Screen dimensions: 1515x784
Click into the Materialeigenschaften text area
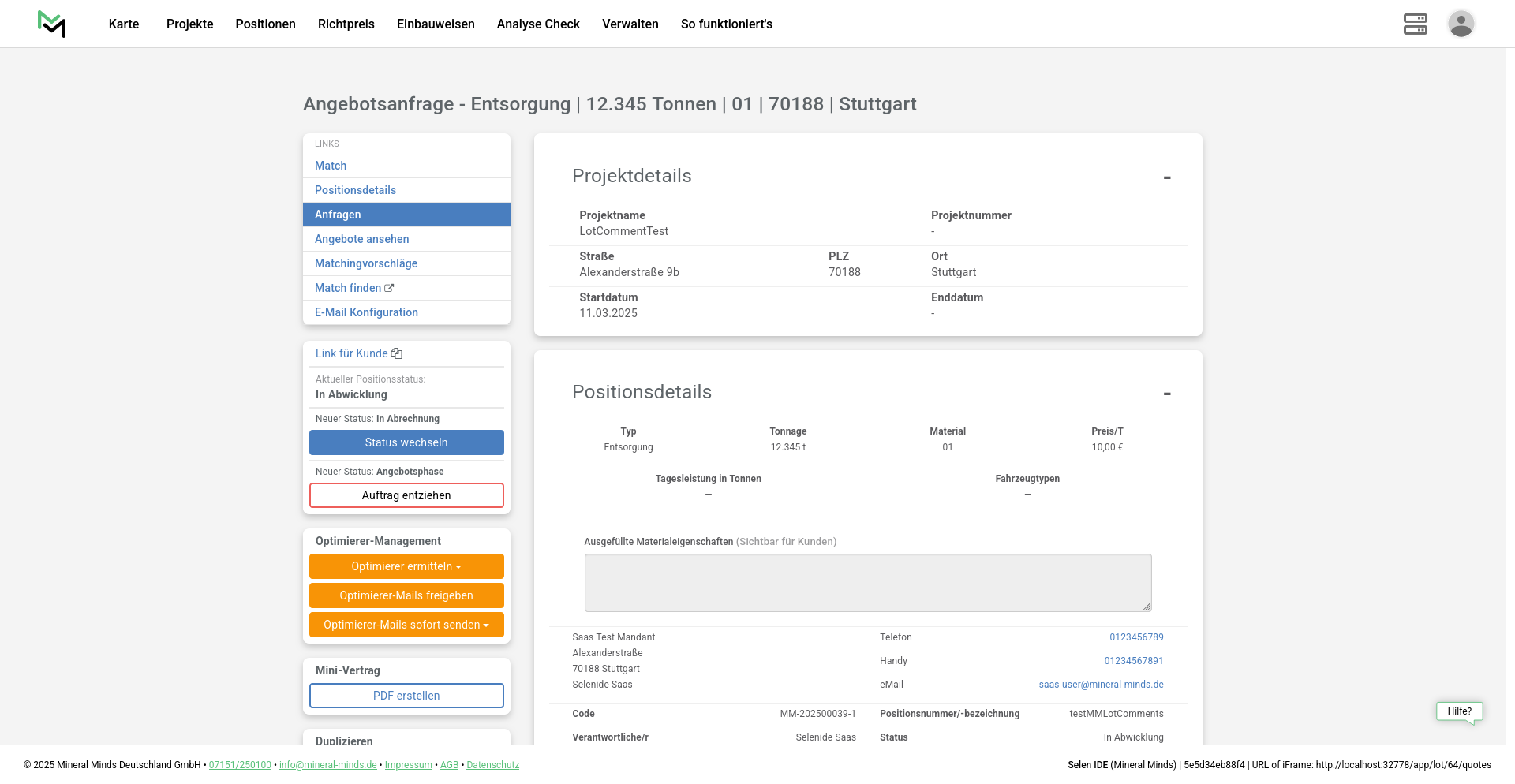click(867, 583)
